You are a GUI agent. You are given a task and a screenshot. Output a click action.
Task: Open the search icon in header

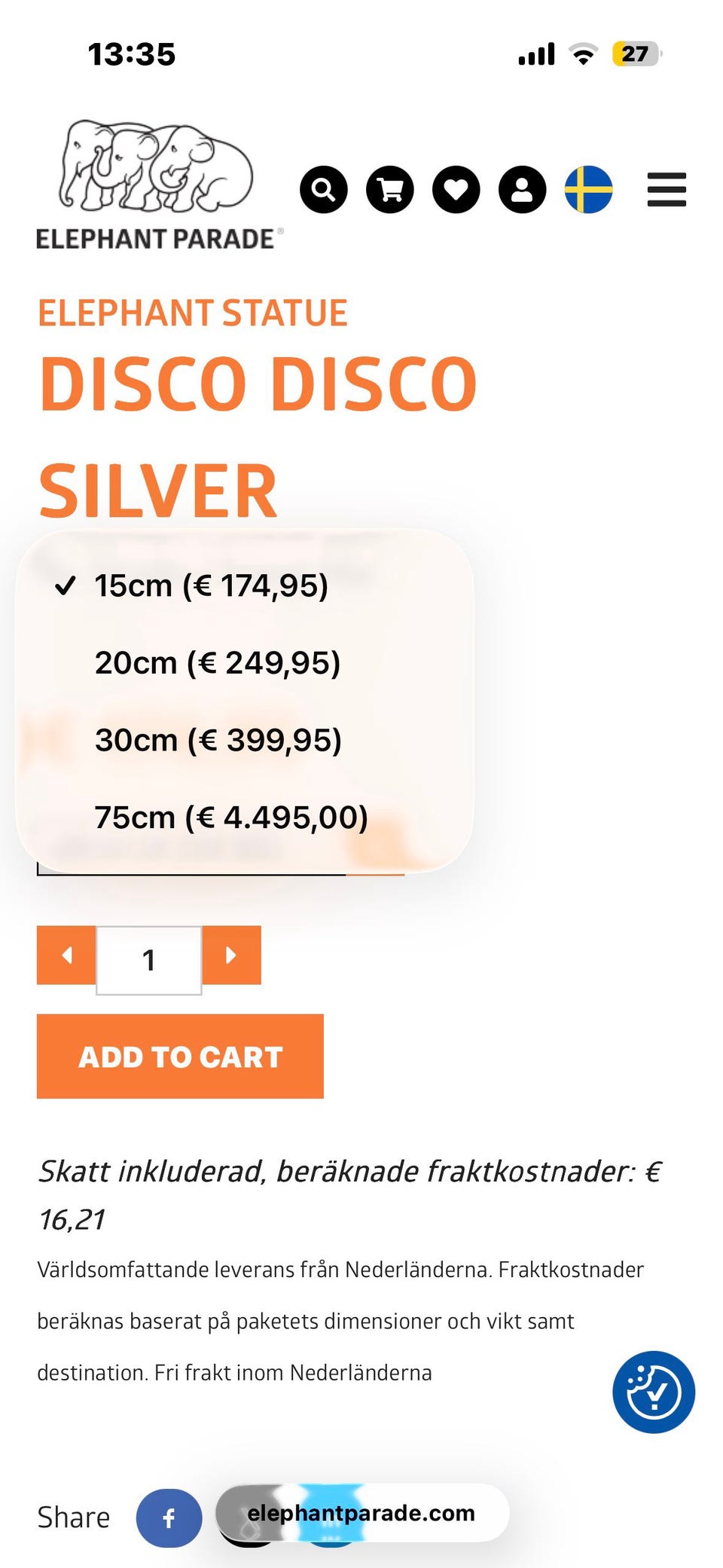[324, 189]
